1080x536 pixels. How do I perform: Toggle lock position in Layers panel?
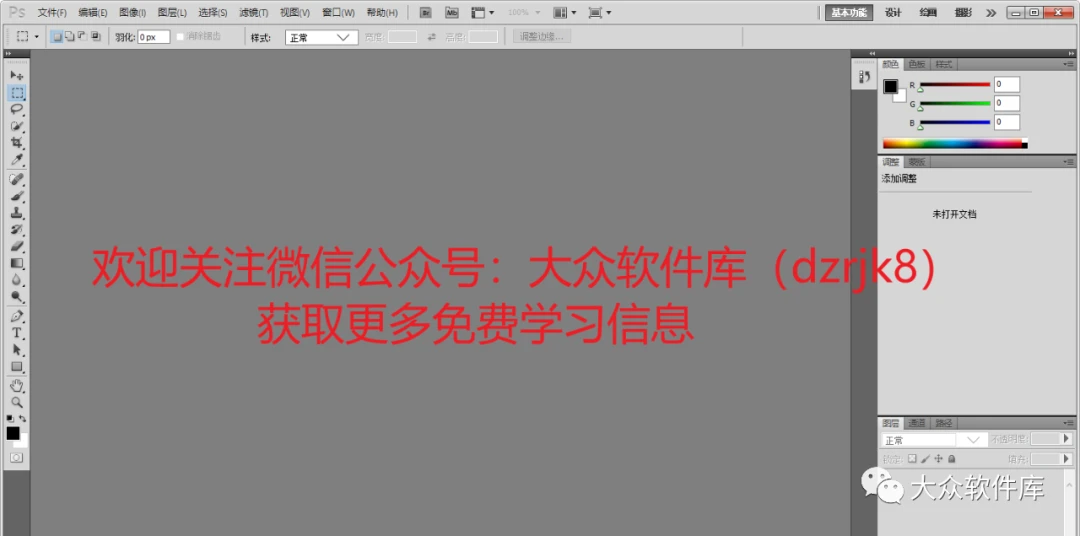pyautogui.click(x=938, y=459)
